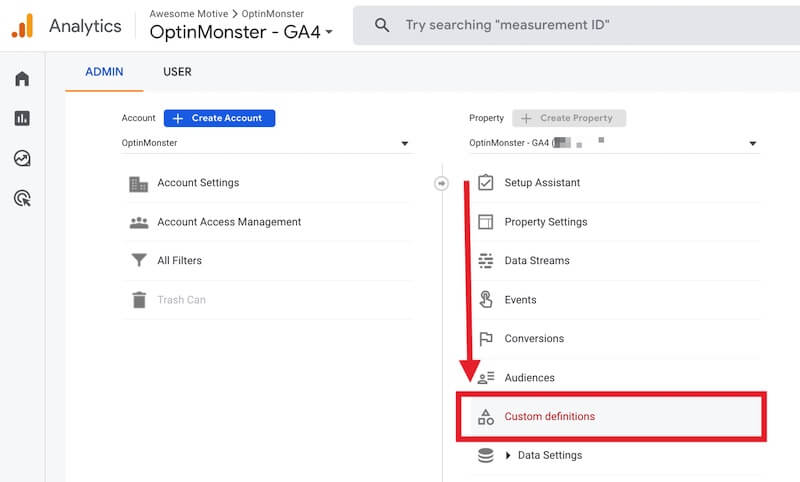Click the Google Analytics logo icon
The width and height of the screenshot is (800, 482).
(22, 26)
